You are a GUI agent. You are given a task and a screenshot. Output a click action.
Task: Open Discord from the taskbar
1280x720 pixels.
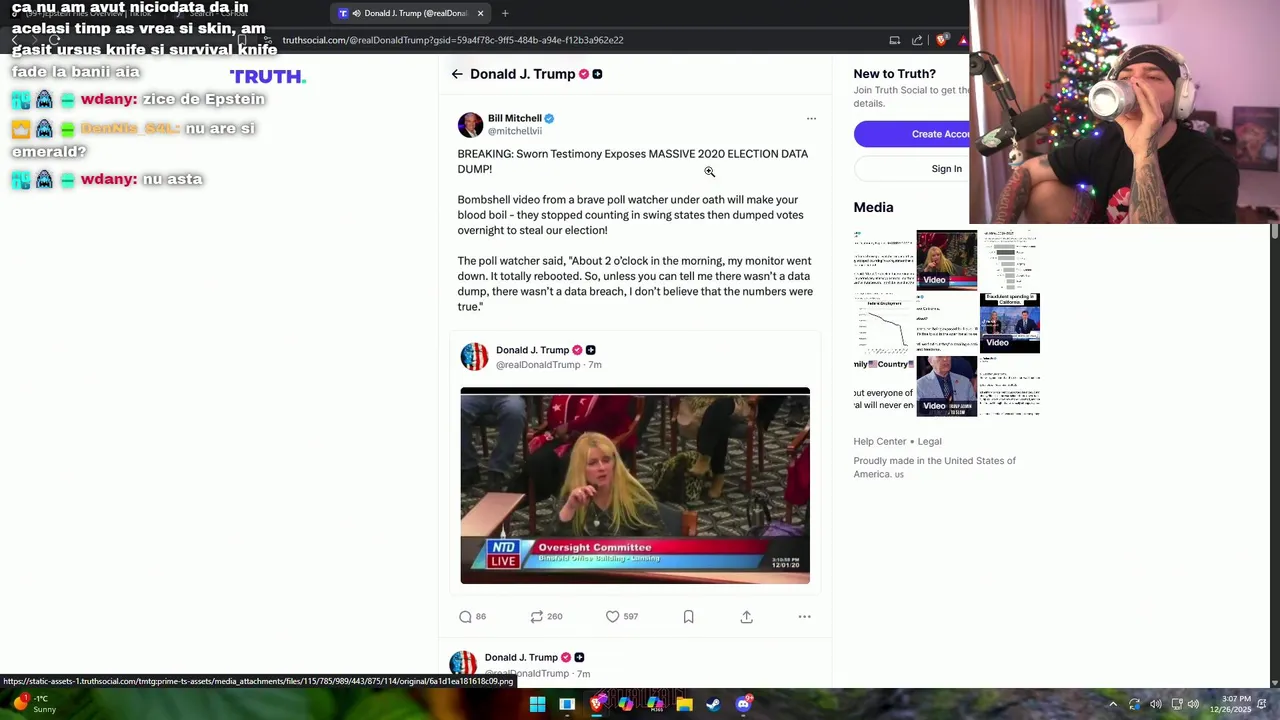click(x=743, y=704)
